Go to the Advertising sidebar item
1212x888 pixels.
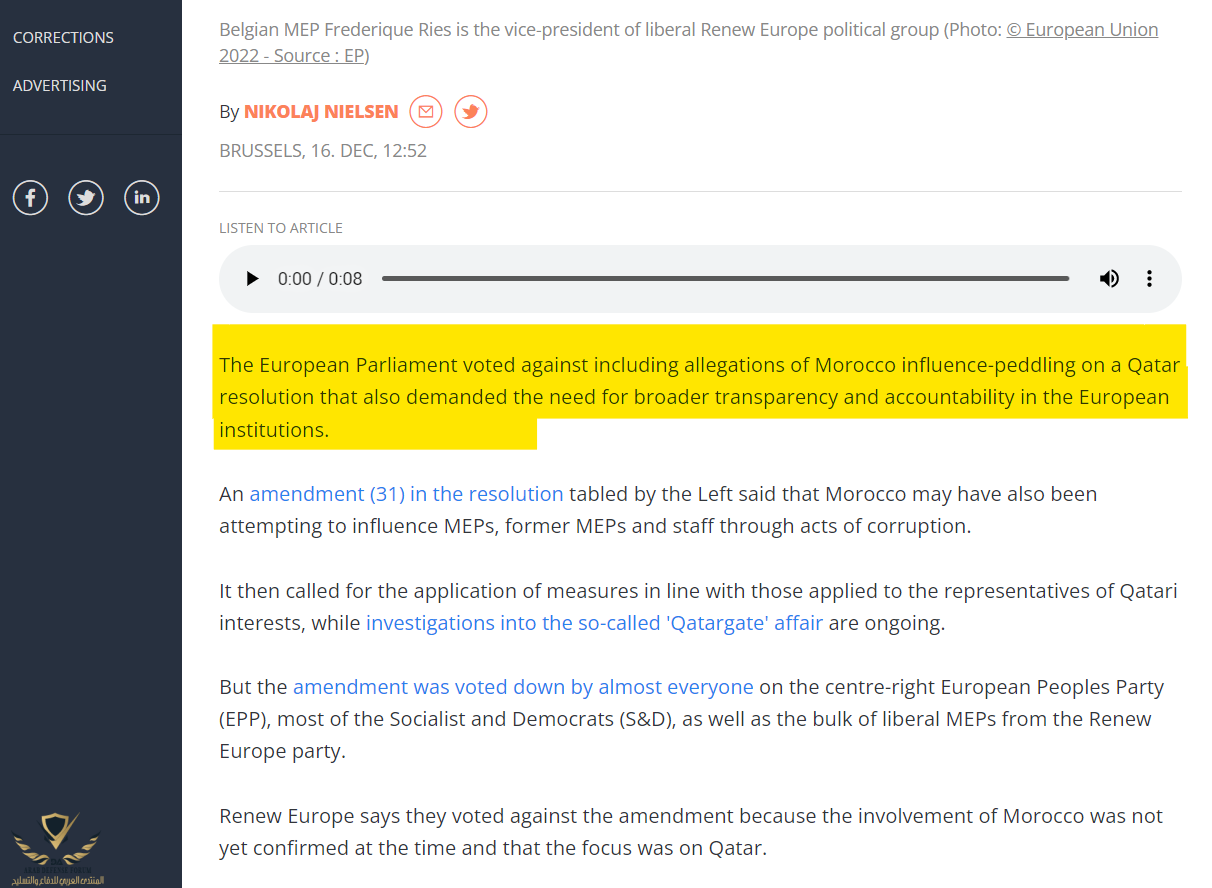(59, 86)
